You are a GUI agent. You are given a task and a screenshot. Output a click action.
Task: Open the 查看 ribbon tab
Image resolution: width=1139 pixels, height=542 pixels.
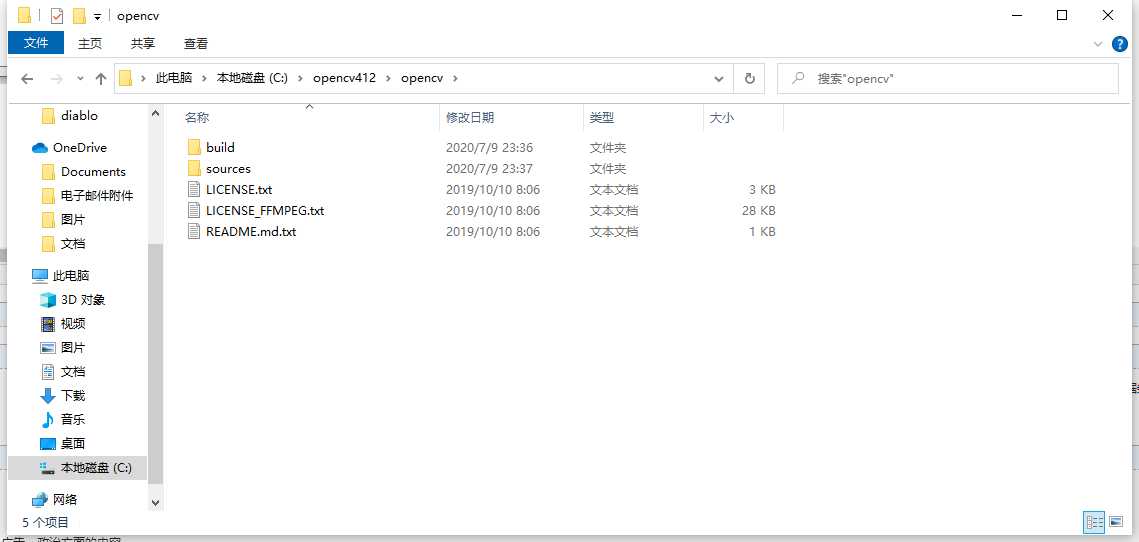coord(196,44)
